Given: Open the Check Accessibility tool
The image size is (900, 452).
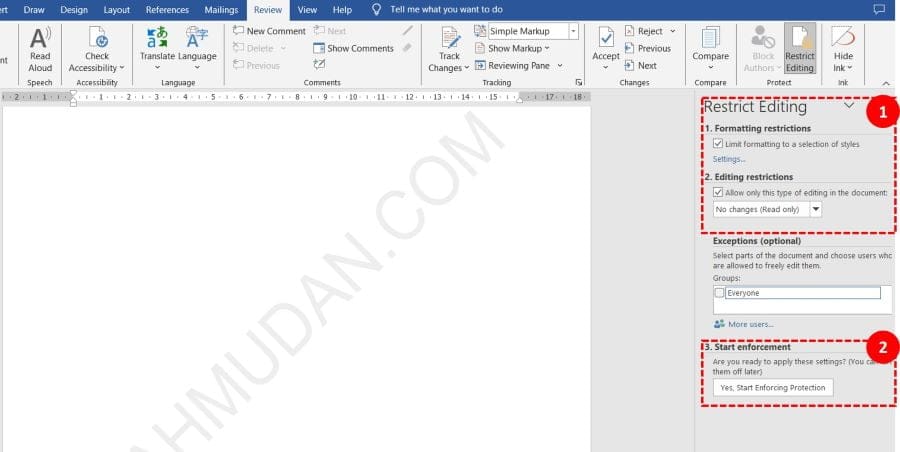Looking at the screenshot, I should pos(97,40).
